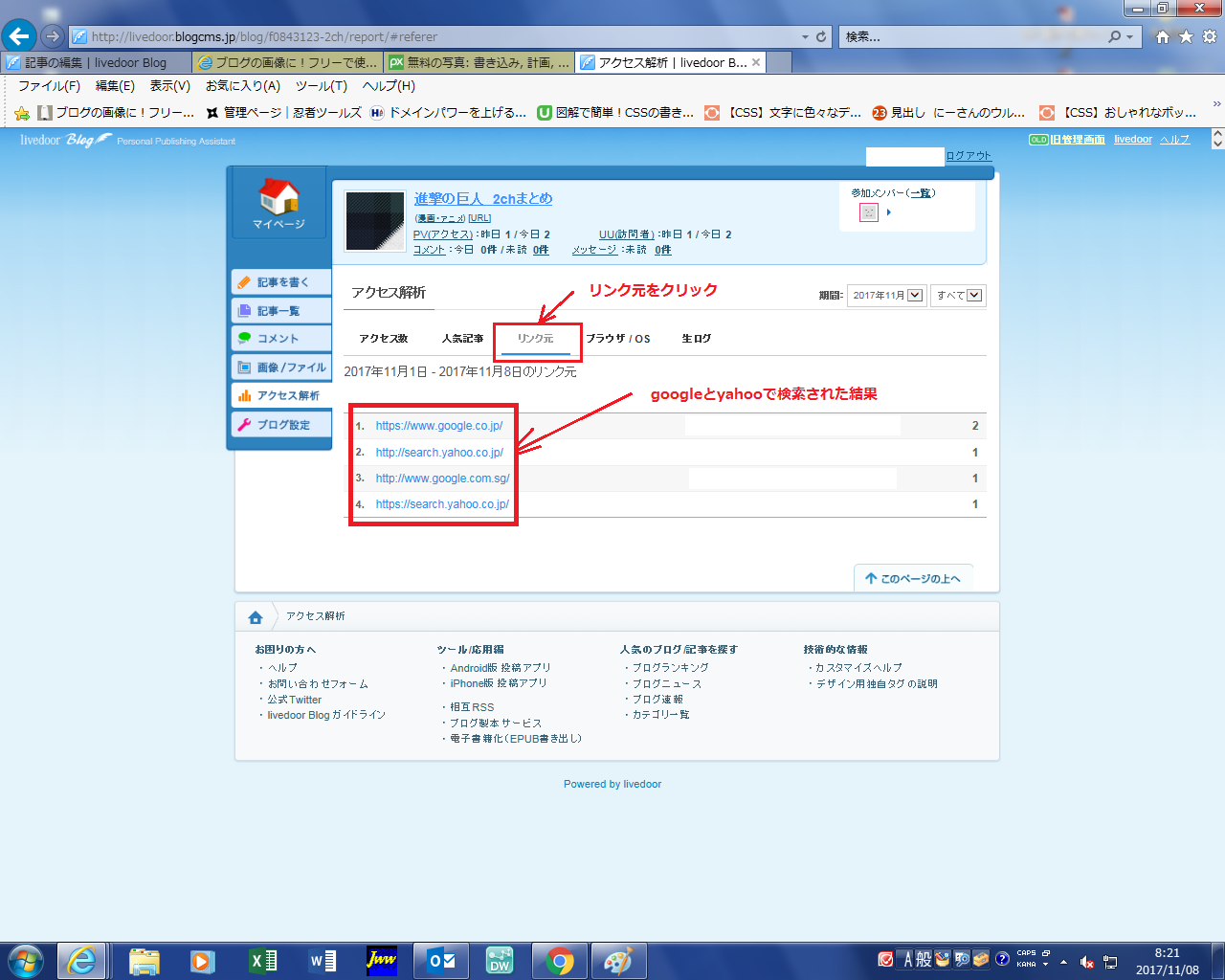Open the 進撃の巨人 2chまとめ blog title link
The image size is (1225, 980).
click(483, 199)
